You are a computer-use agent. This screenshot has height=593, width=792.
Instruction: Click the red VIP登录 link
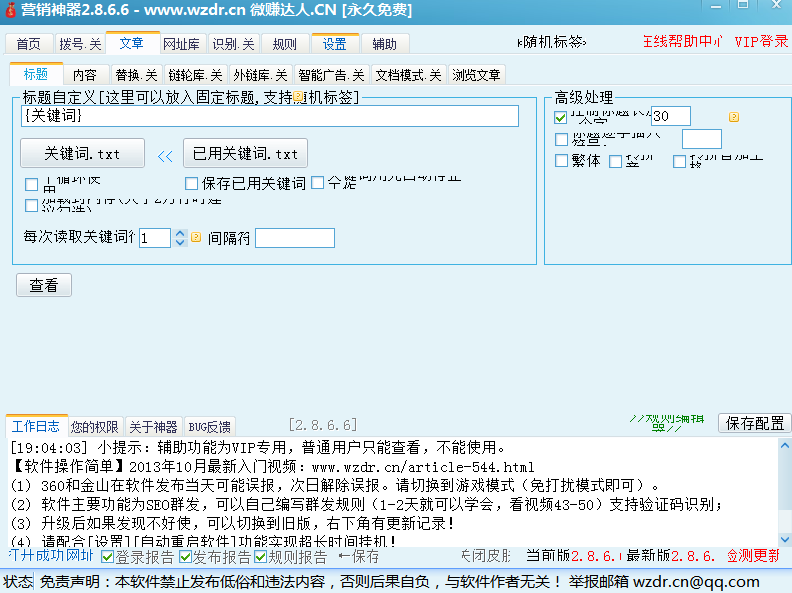coord(761,41)
